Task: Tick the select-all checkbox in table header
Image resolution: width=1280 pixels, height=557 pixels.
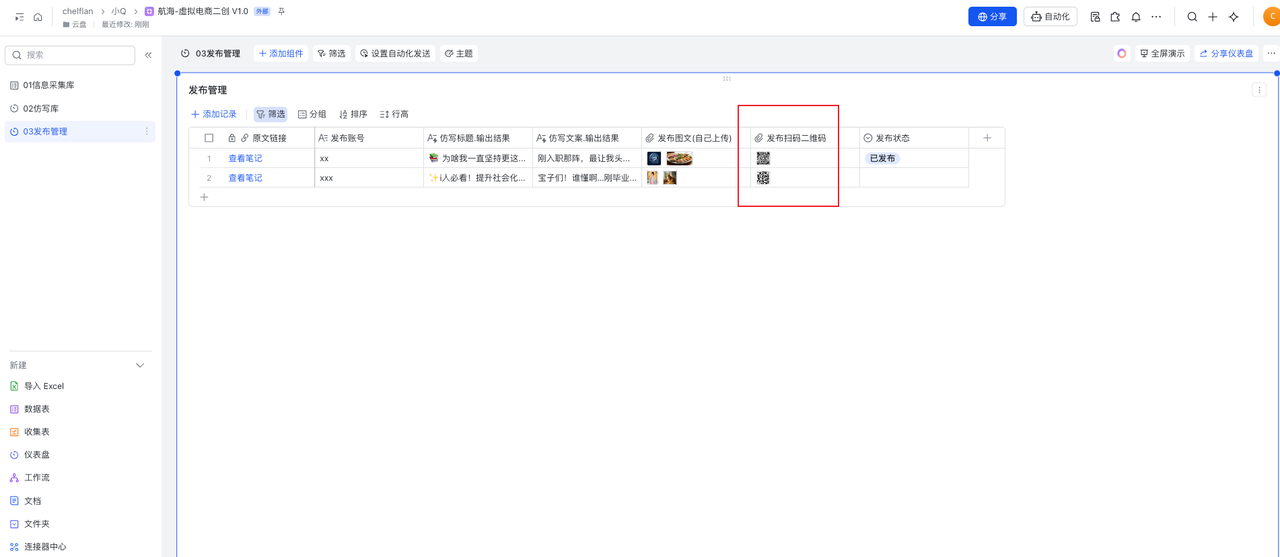Action: click(209, 138)
